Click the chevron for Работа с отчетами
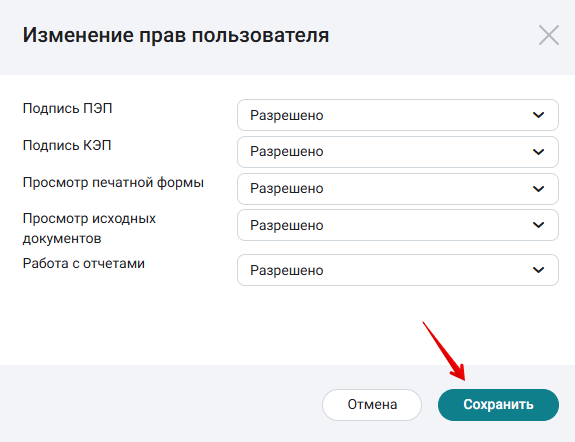Image resolution: width=575 pixels, height=442 pixels. (x=538, y=270)
